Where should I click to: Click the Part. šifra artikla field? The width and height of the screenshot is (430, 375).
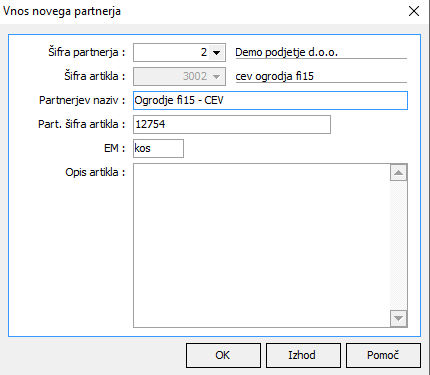click(x=232, y=124)
